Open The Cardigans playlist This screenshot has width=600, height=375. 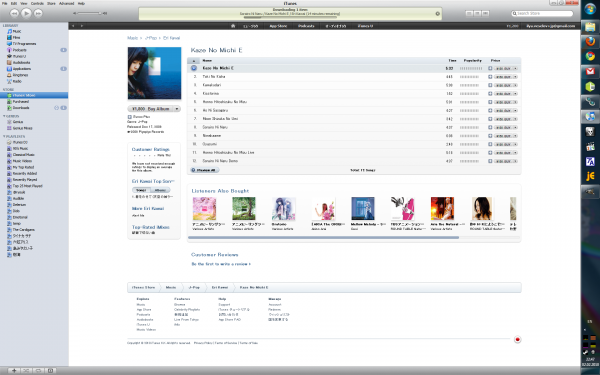click(x=21, y=230)
